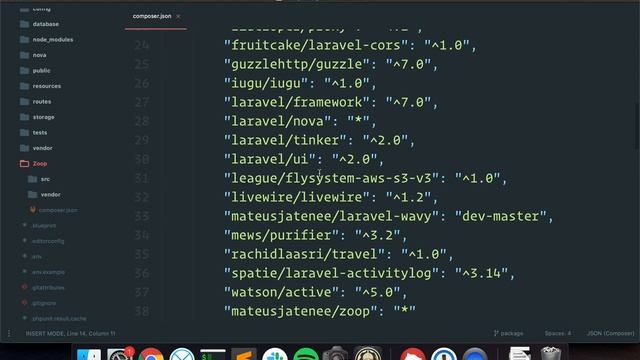Click the git branch package indicator
The image size is (640, 360).
click(508, 333)
